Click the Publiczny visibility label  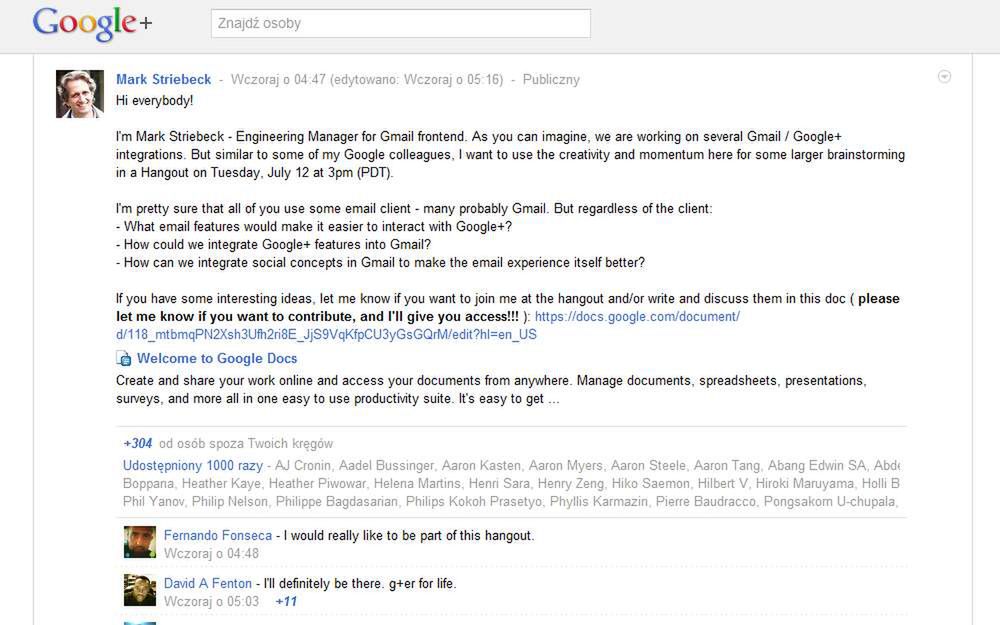[551, 80]
